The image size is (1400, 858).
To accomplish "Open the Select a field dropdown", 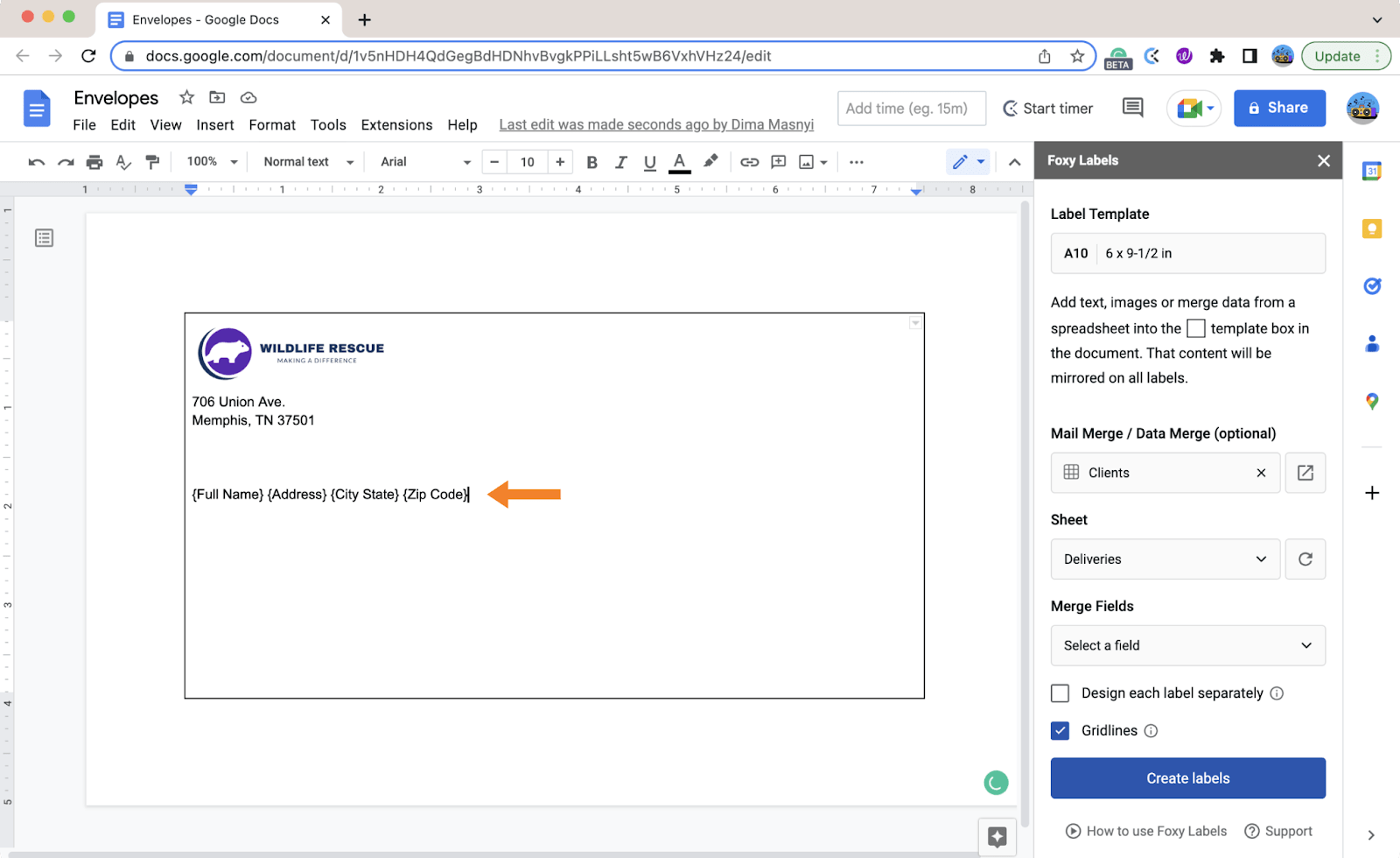I will 1187,645.
